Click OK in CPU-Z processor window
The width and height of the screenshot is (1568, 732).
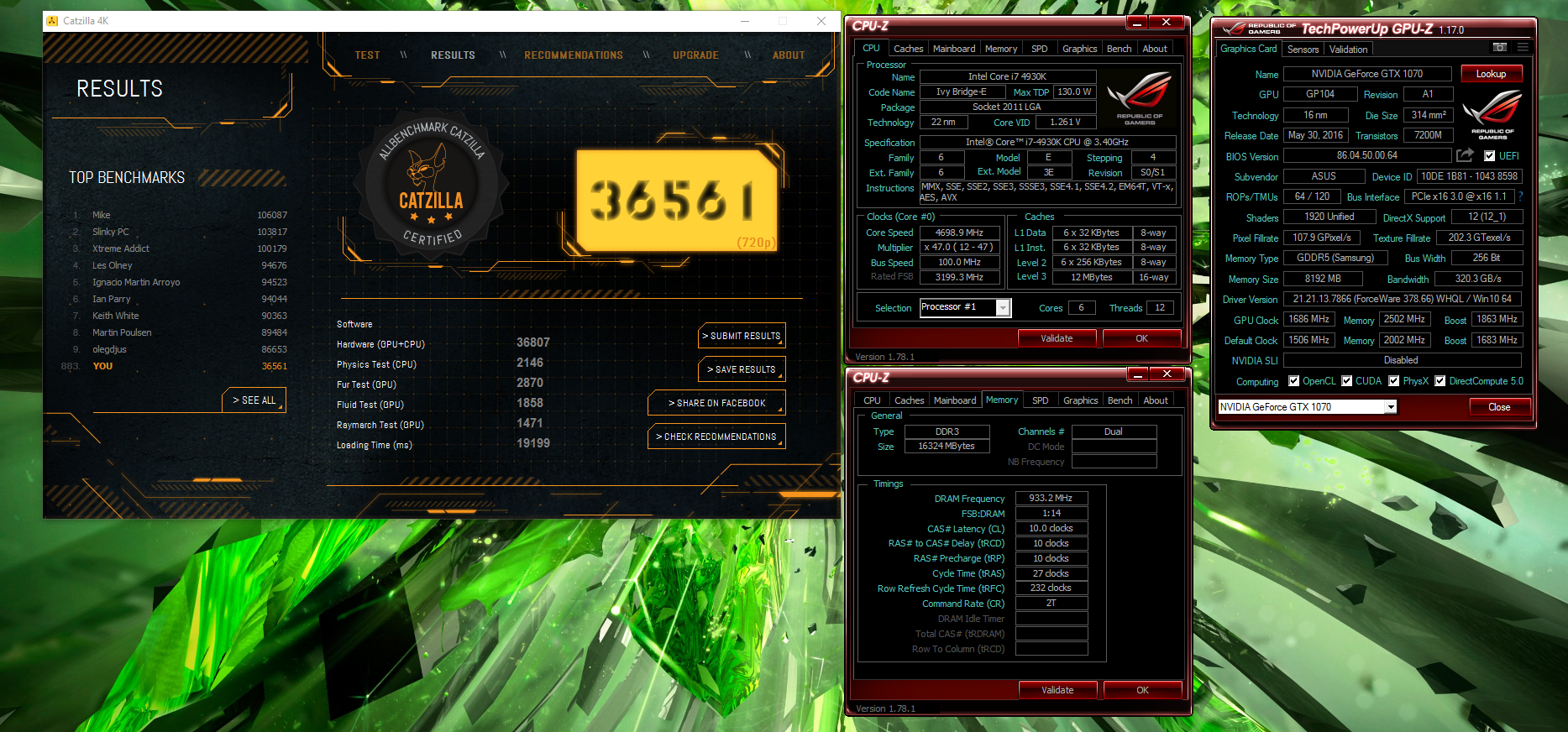(x=1141, y=338)
